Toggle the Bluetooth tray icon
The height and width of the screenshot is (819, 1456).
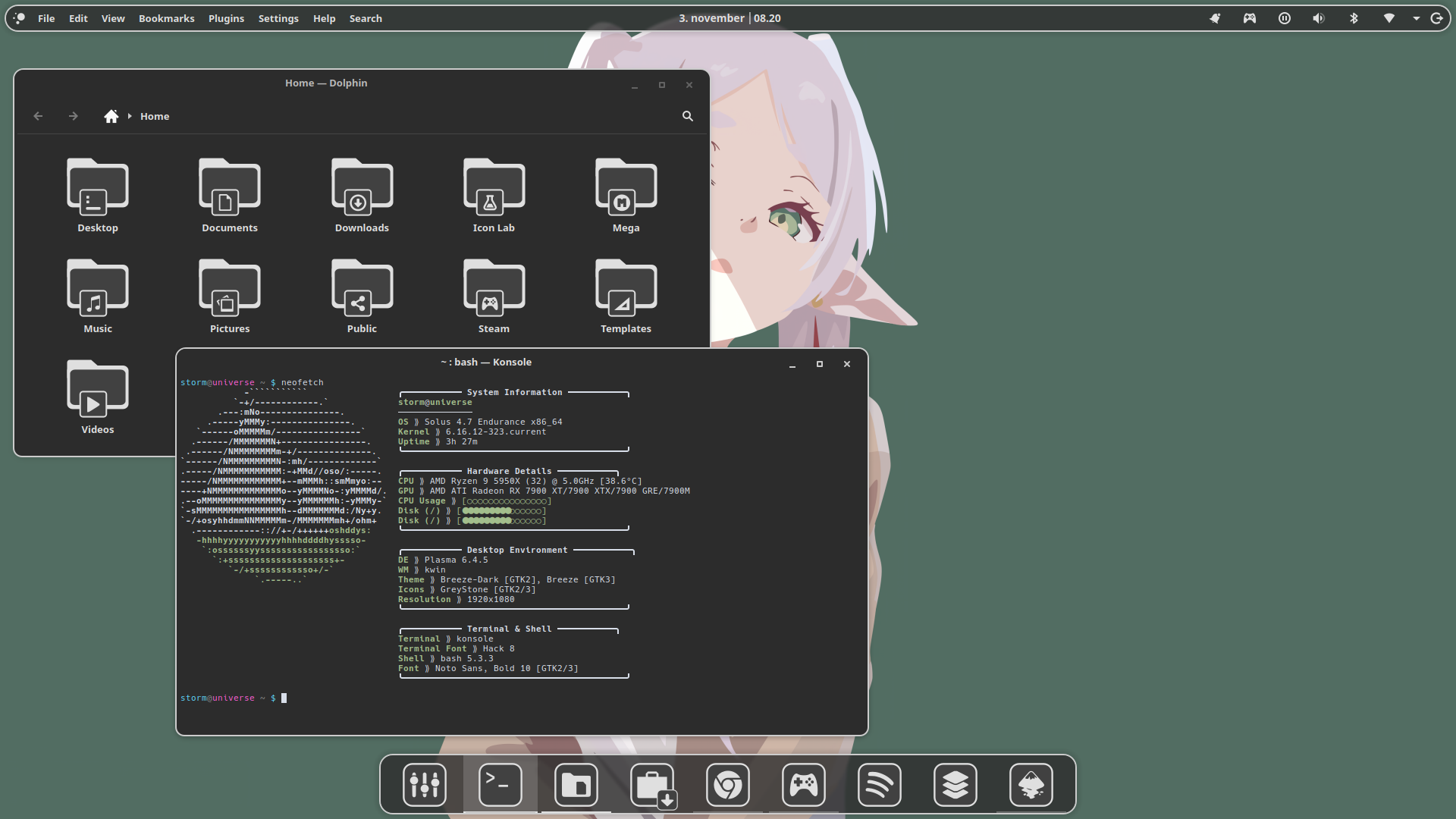coord(1354,18)
